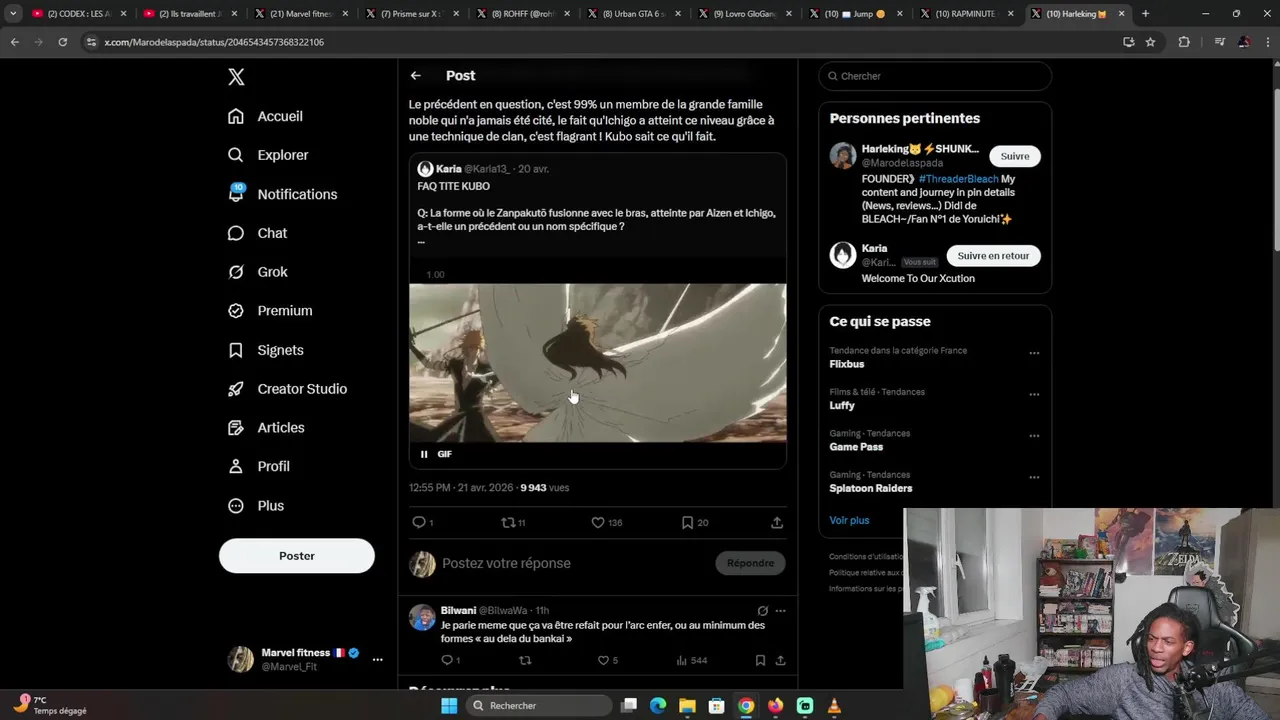Open the #ThreaderBleach hashtag link
Viewport: 1280px width, 720px height.
click(x=958, y=179)
